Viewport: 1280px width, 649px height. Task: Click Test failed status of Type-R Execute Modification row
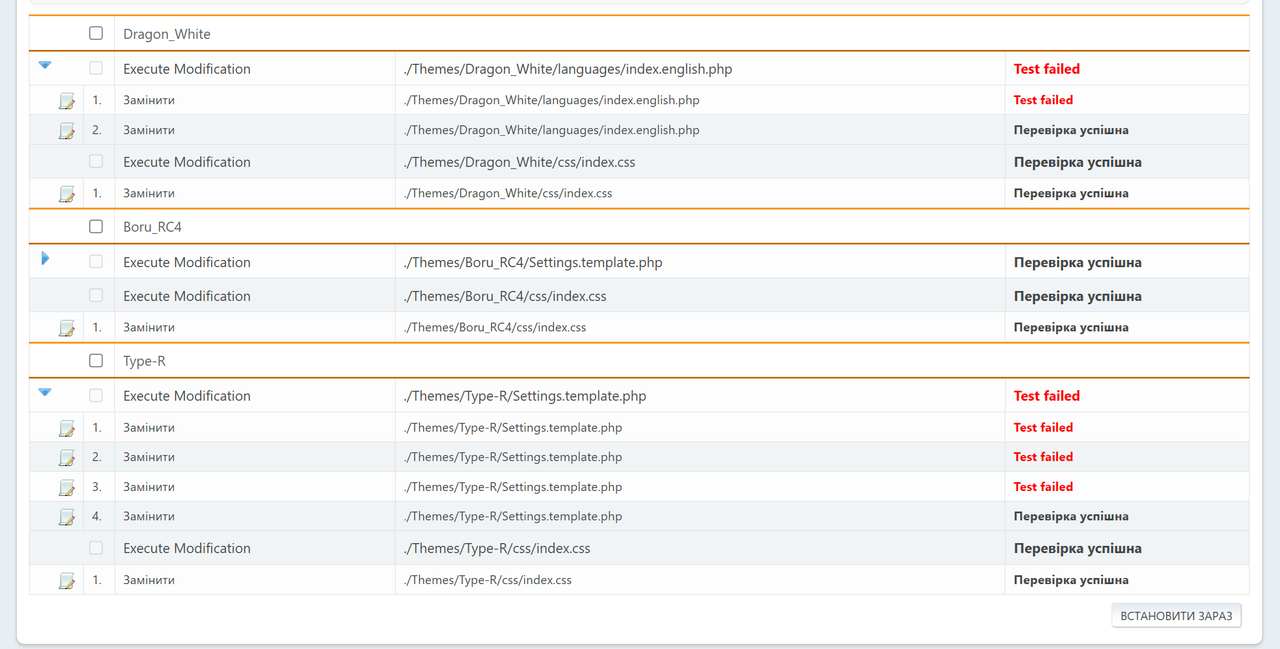(x=1047, y=396)
